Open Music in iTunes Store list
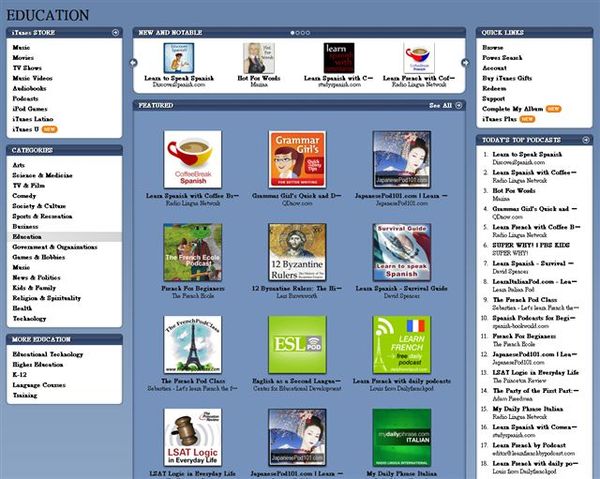Image resolution: width=600 pixels, height=479 pixels. [21, 47]
